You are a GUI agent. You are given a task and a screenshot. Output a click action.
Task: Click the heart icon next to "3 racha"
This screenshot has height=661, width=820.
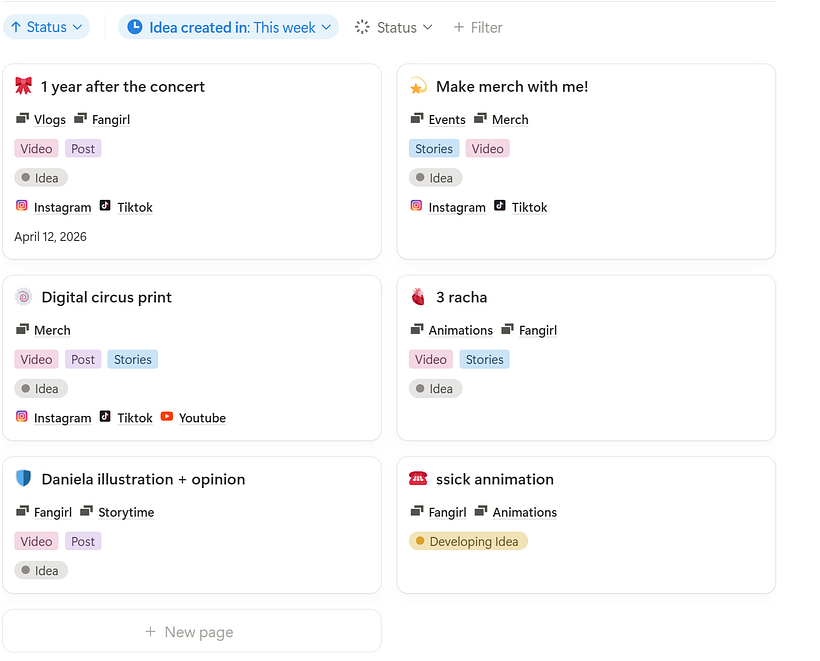pos(419,297)
